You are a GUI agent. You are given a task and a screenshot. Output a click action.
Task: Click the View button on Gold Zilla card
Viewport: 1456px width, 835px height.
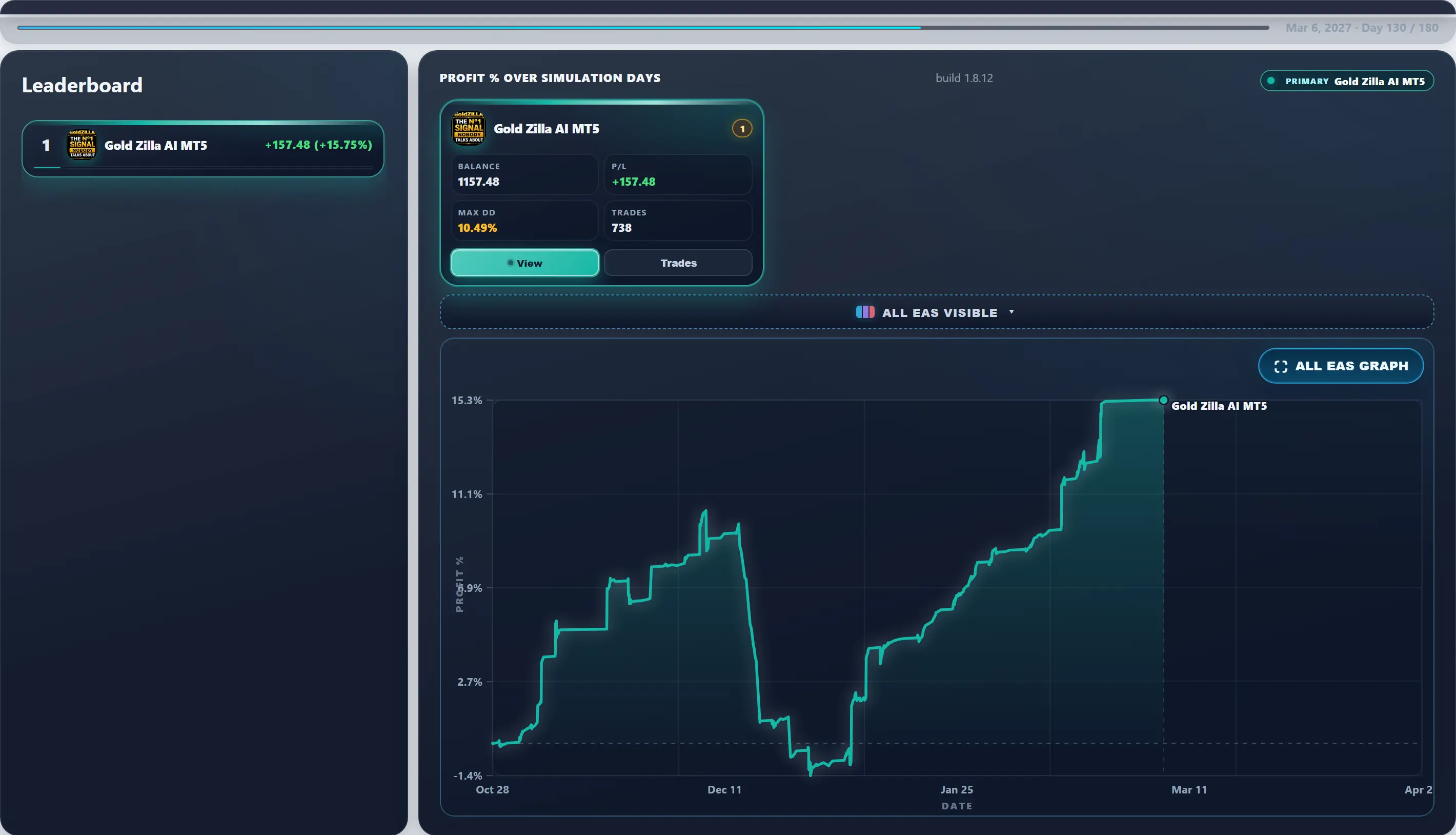click(524, 263)
